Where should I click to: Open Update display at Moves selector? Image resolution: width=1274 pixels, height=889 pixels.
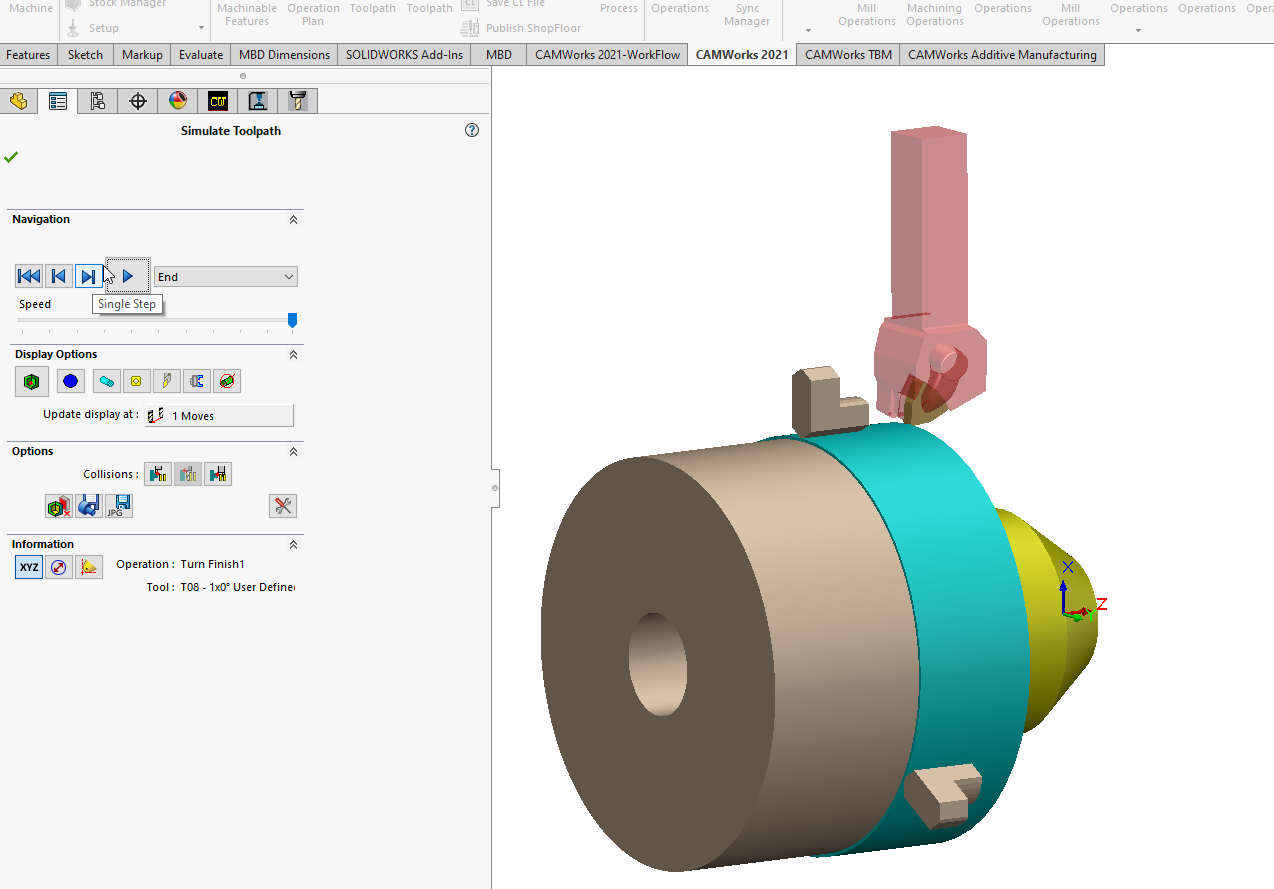[x=219, y=415]
